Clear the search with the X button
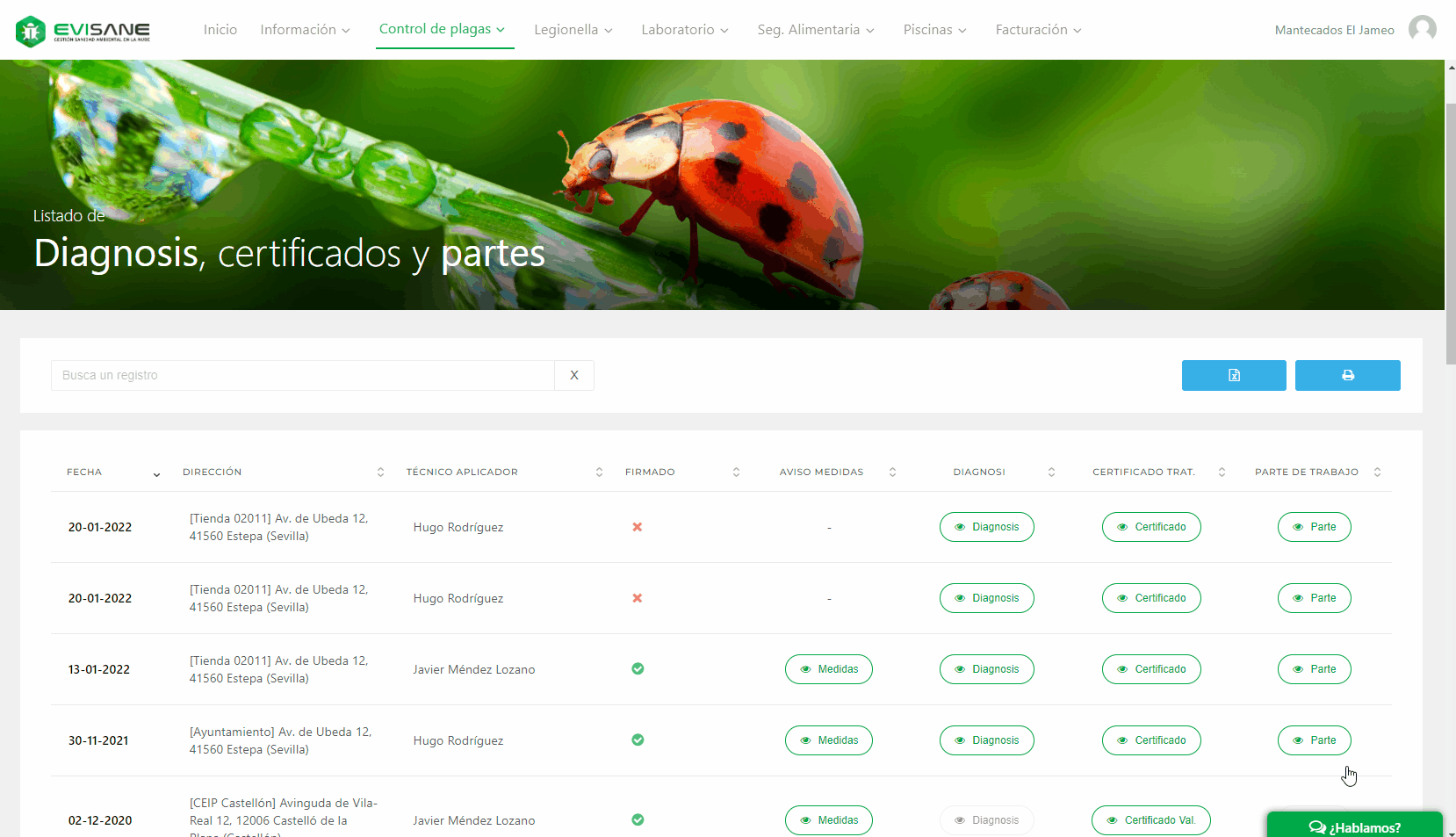1456x837 pixels. 574,375
